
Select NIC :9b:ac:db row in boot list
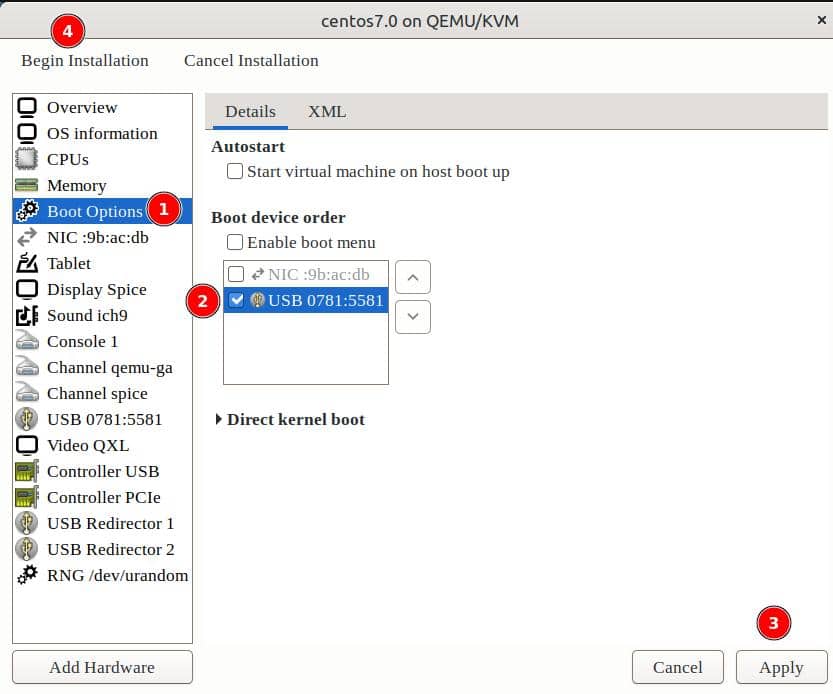[x=306, y=274]
